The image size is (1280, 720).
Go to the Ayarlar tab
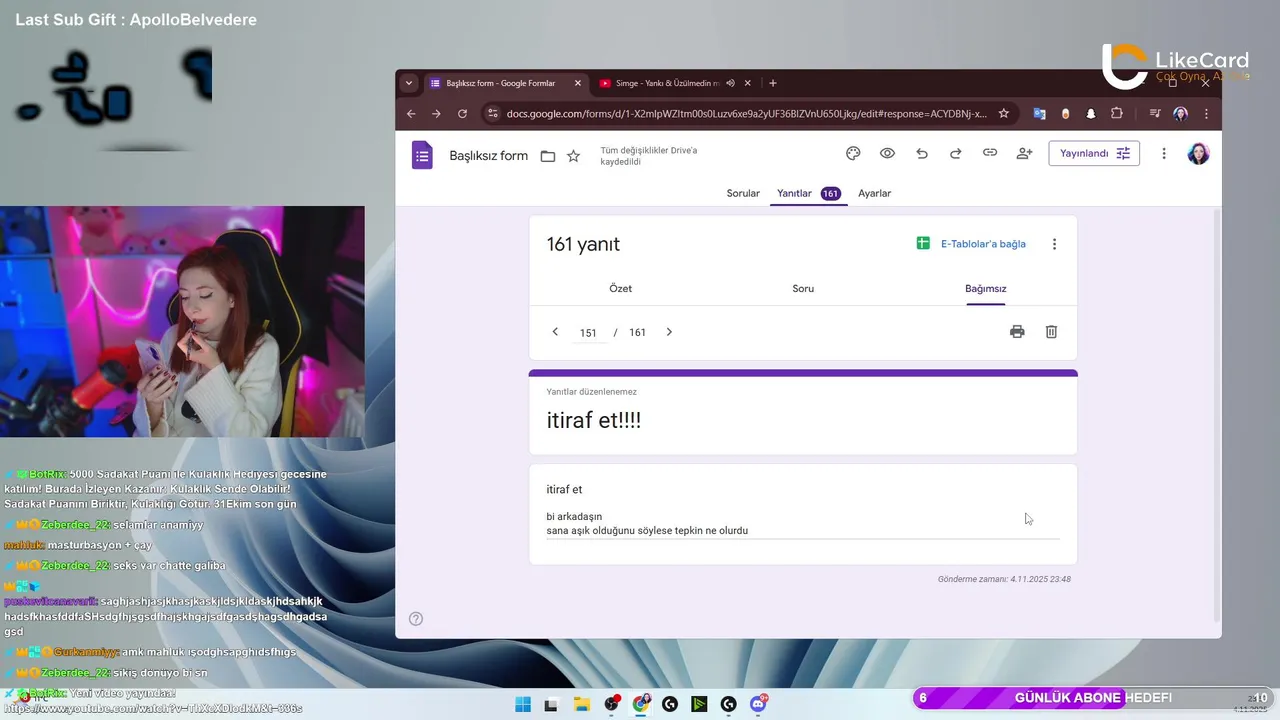[x=874, y=193]
